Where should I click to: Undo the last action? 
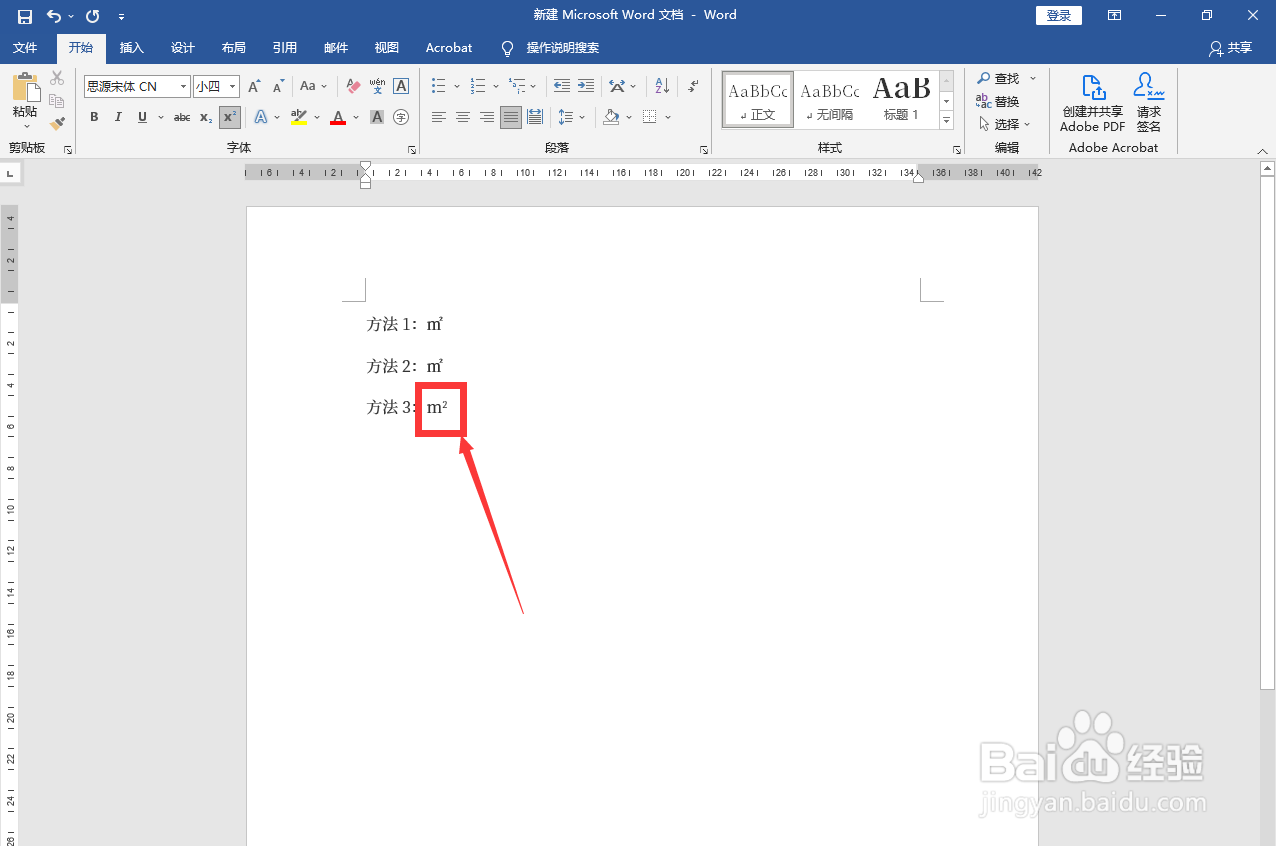pos(53,16)
